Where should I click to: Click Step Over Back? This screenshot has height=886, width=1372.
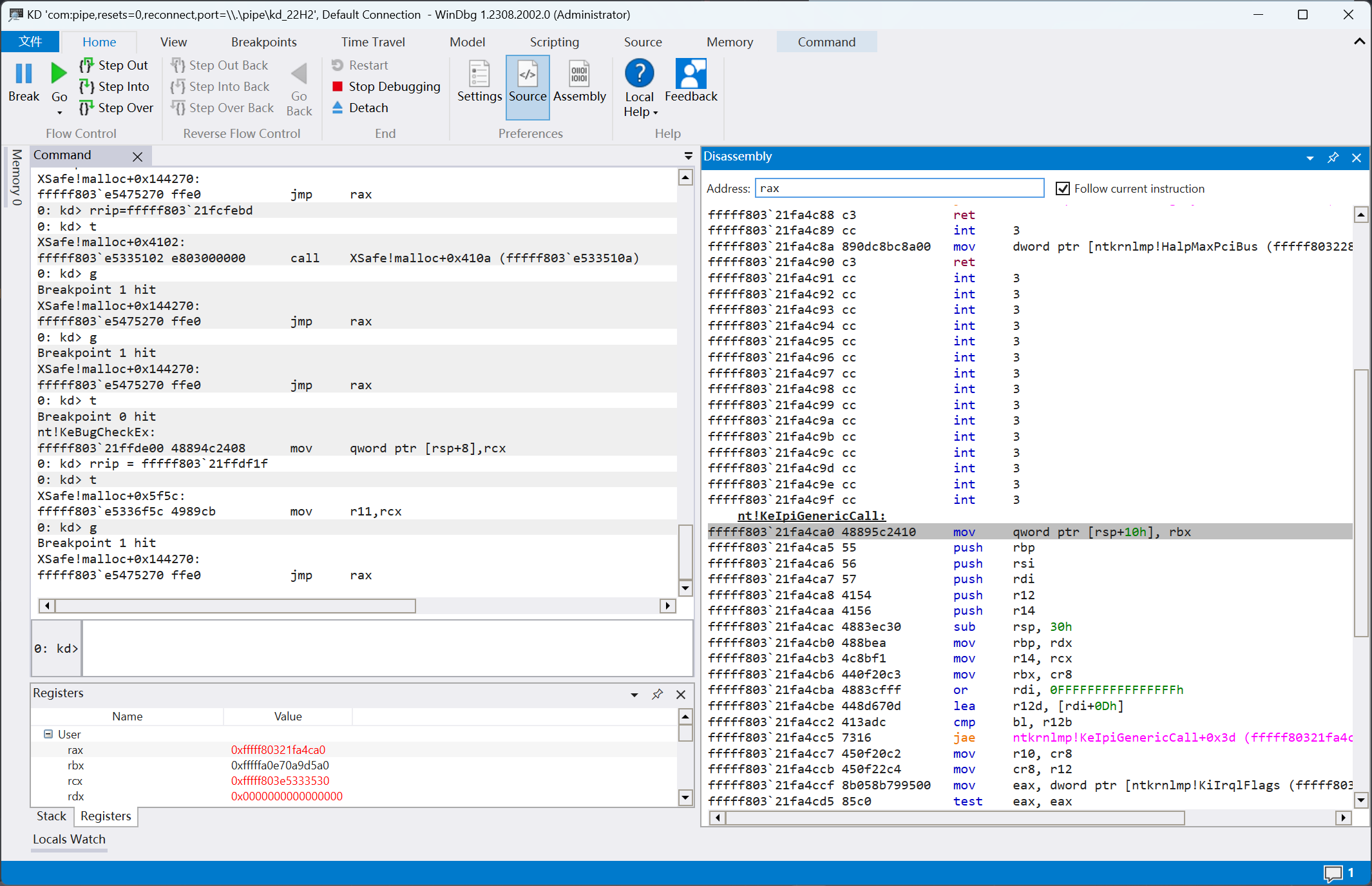[222, 108]
